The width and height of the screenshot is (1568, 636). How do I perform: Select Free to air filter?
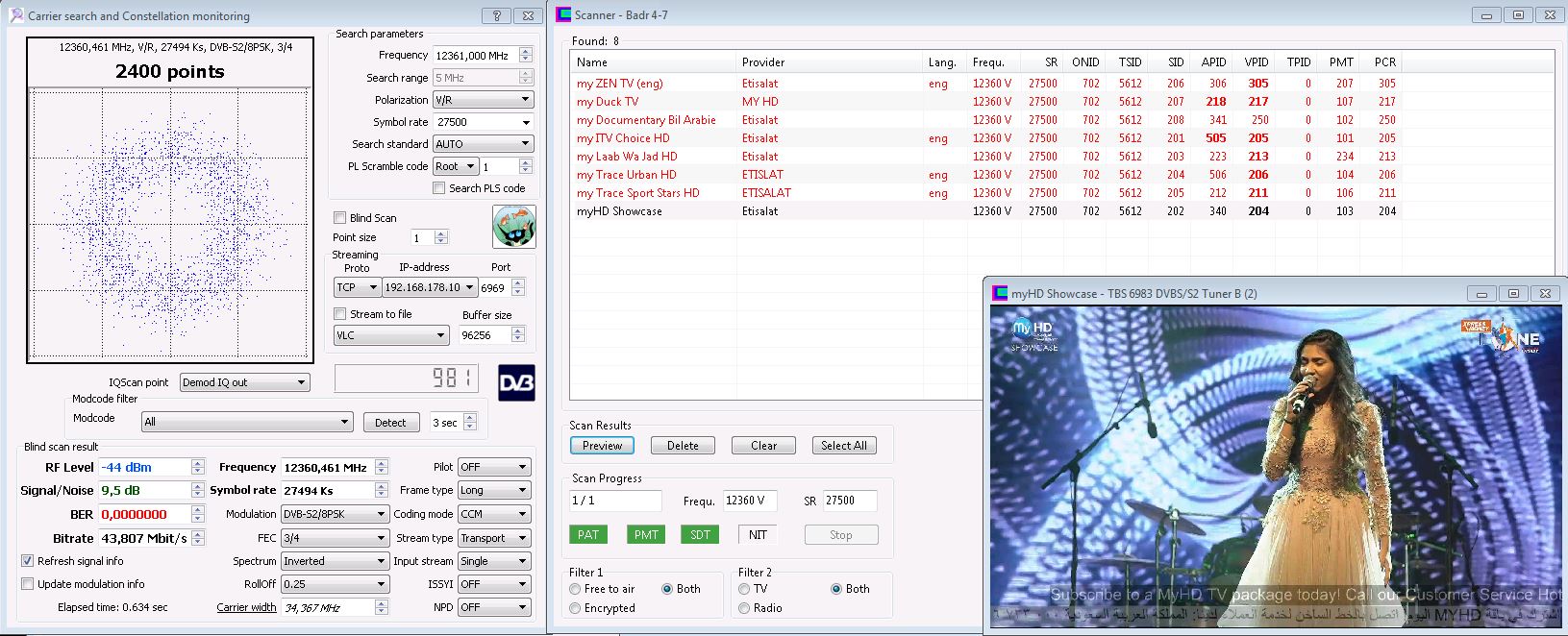pyautogui.click(x=575, y=589)
